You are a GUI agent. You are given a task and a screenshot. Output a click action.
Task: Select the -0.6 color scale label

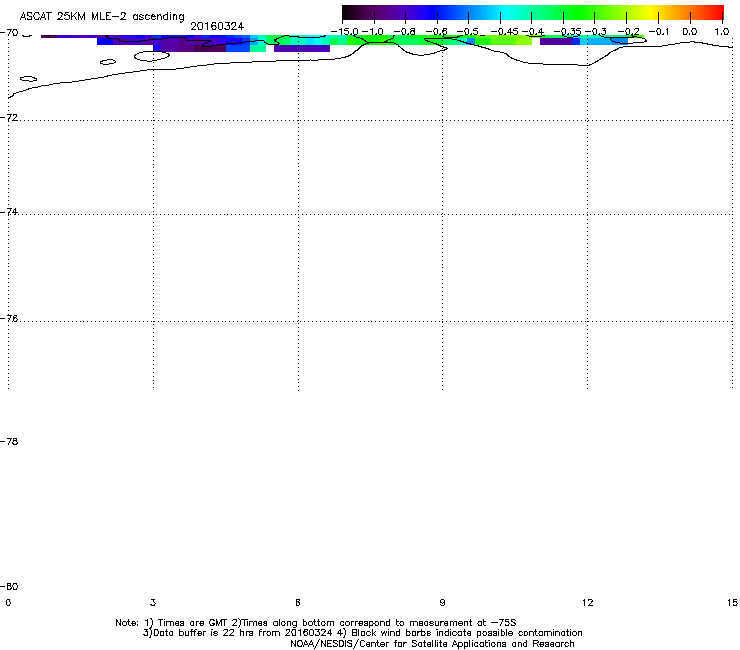pyautogui.click(x=436, y=32)
